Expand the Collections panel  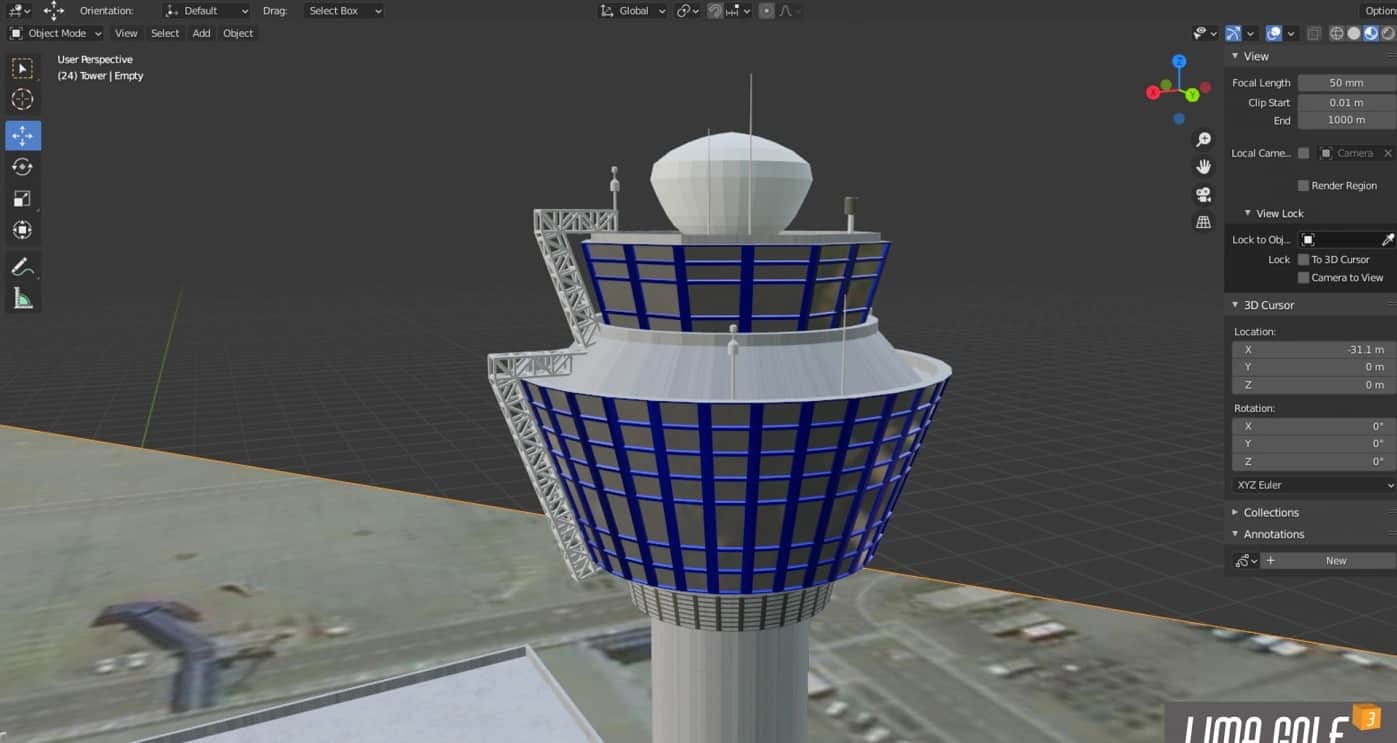1270,512
